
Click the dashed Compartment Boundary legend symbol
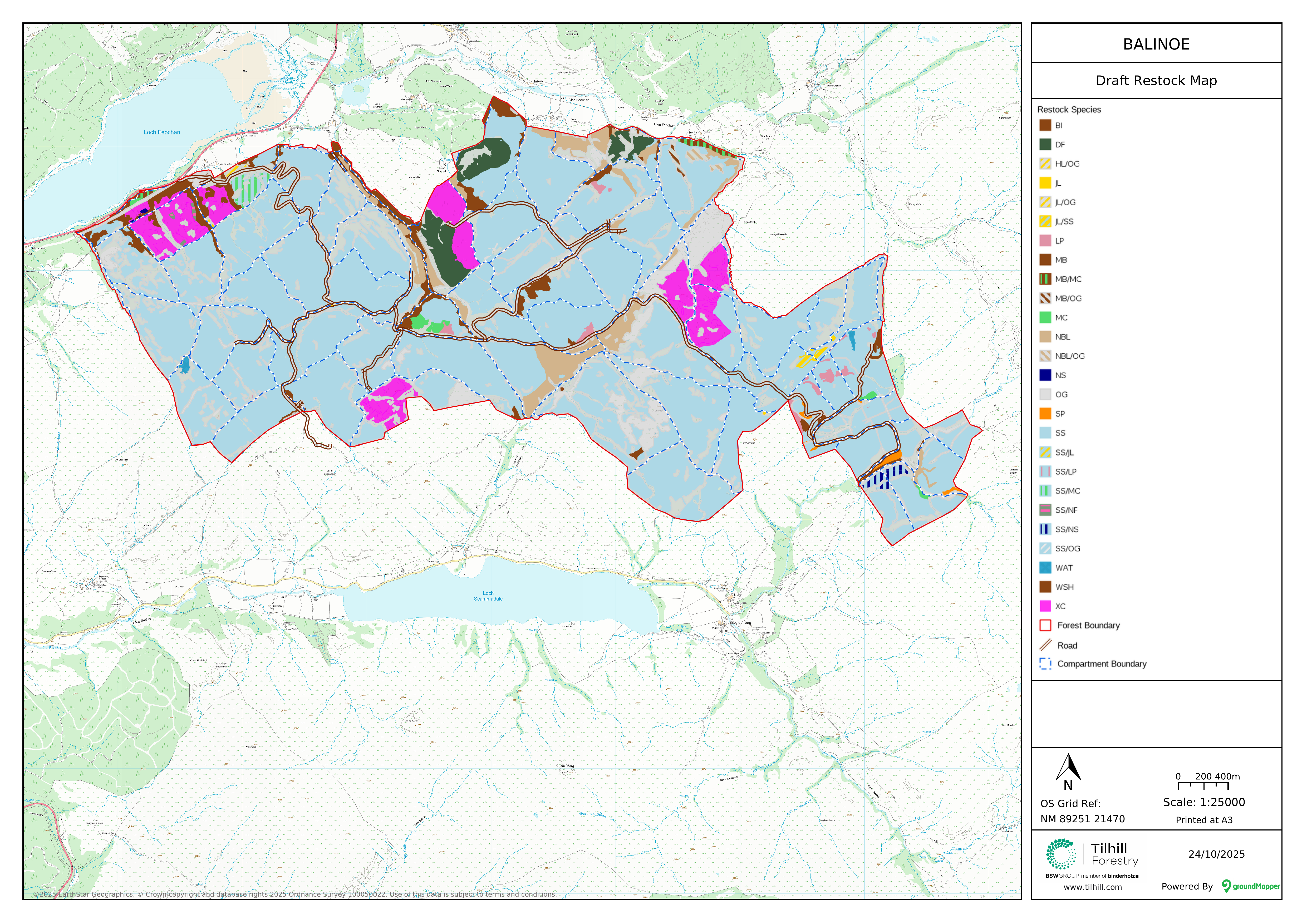1045,664
